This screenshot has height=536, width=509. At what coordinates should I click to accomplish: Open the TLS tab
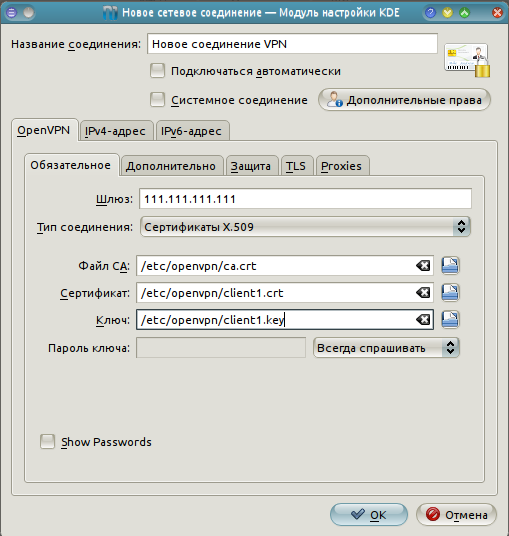click(296, 166)
